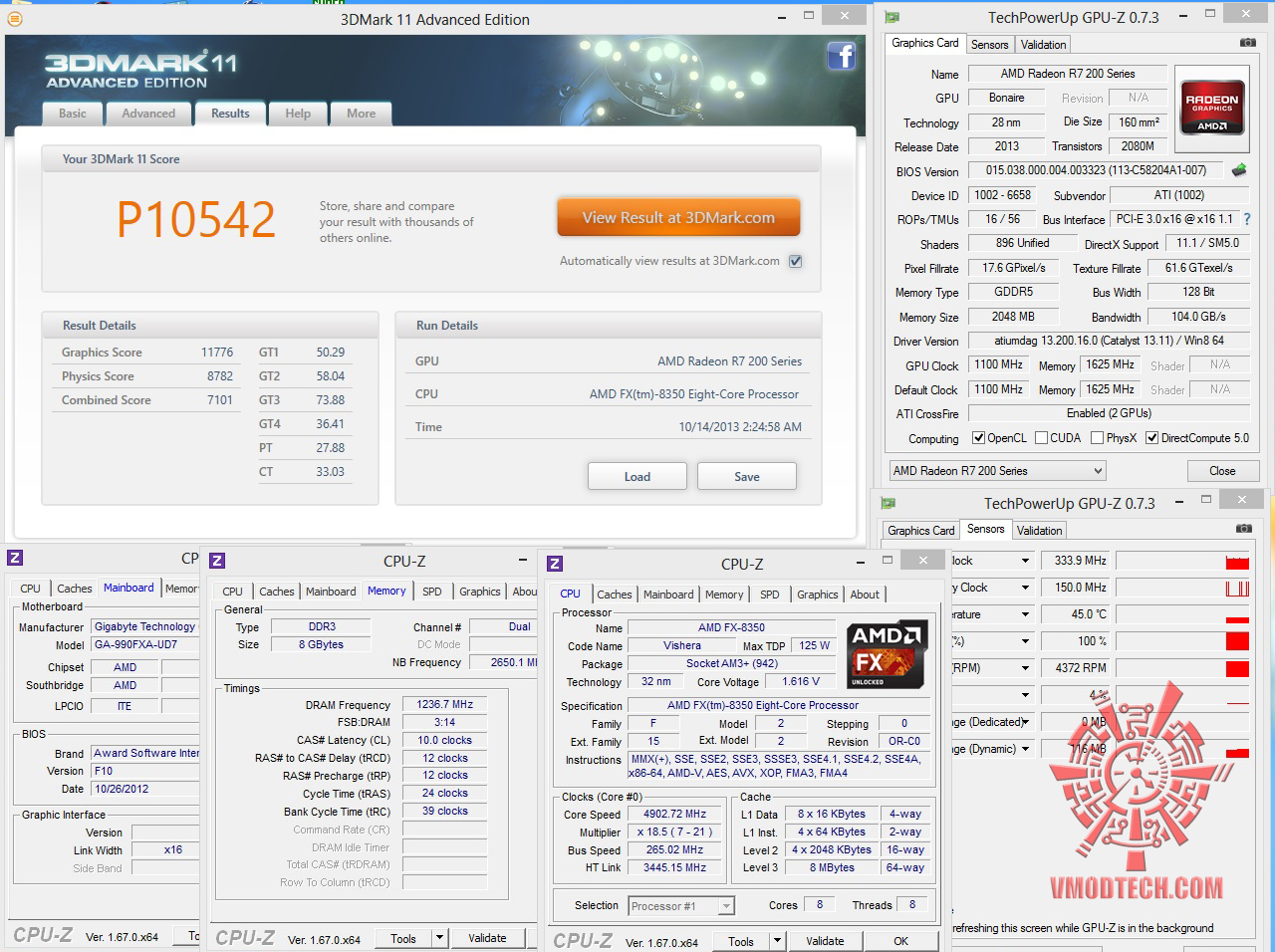The image size is (1275, 952).
Task: Toggle the OpenCL checkbox in GPU-Z
Action: tap(979, 438)
